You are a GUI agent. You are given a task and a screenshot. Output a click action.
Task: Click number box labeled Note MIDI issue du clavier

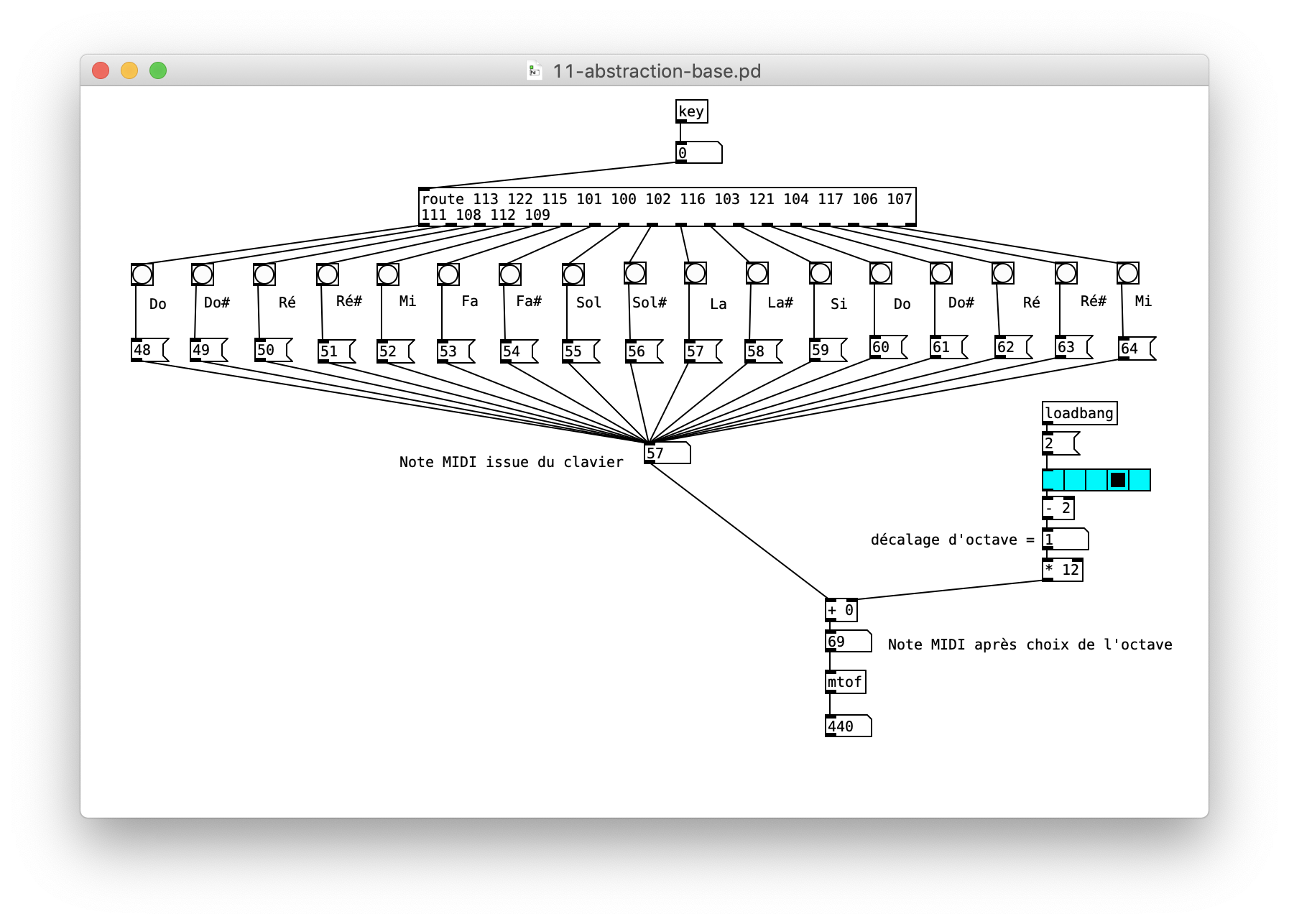tap(667, 453)
